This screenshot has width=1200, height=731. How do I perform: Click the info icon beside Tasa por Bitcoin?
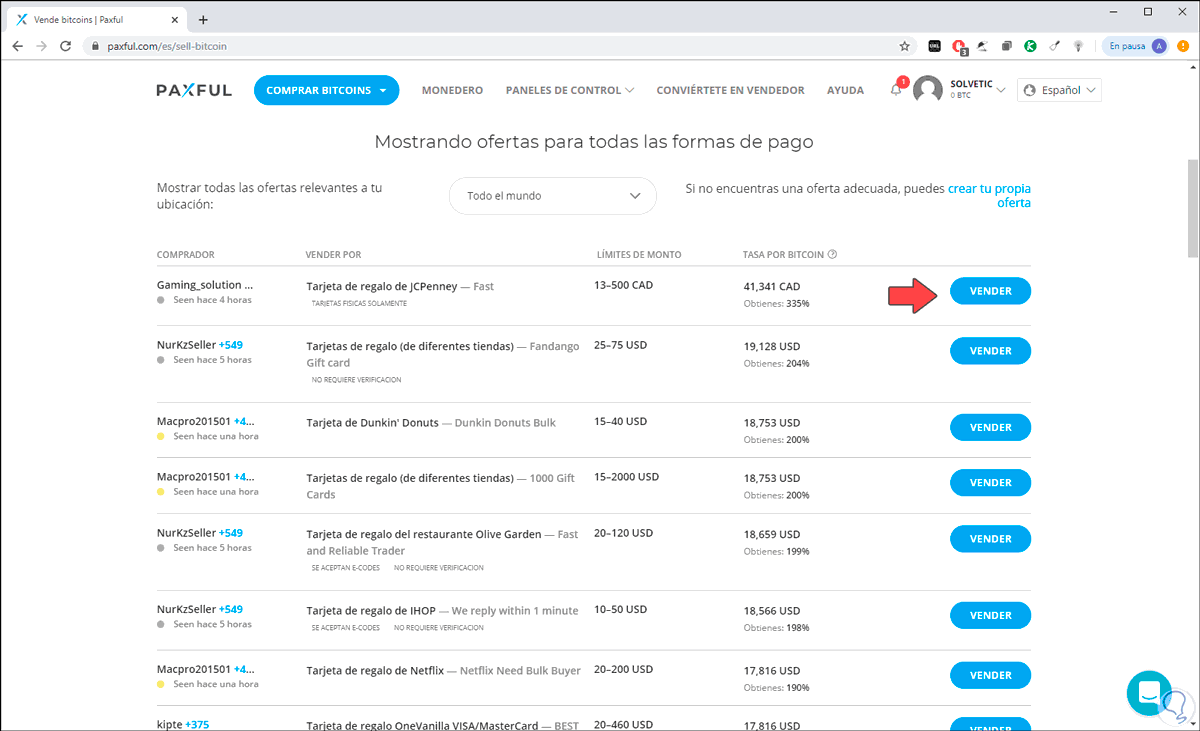click(832, 254)
